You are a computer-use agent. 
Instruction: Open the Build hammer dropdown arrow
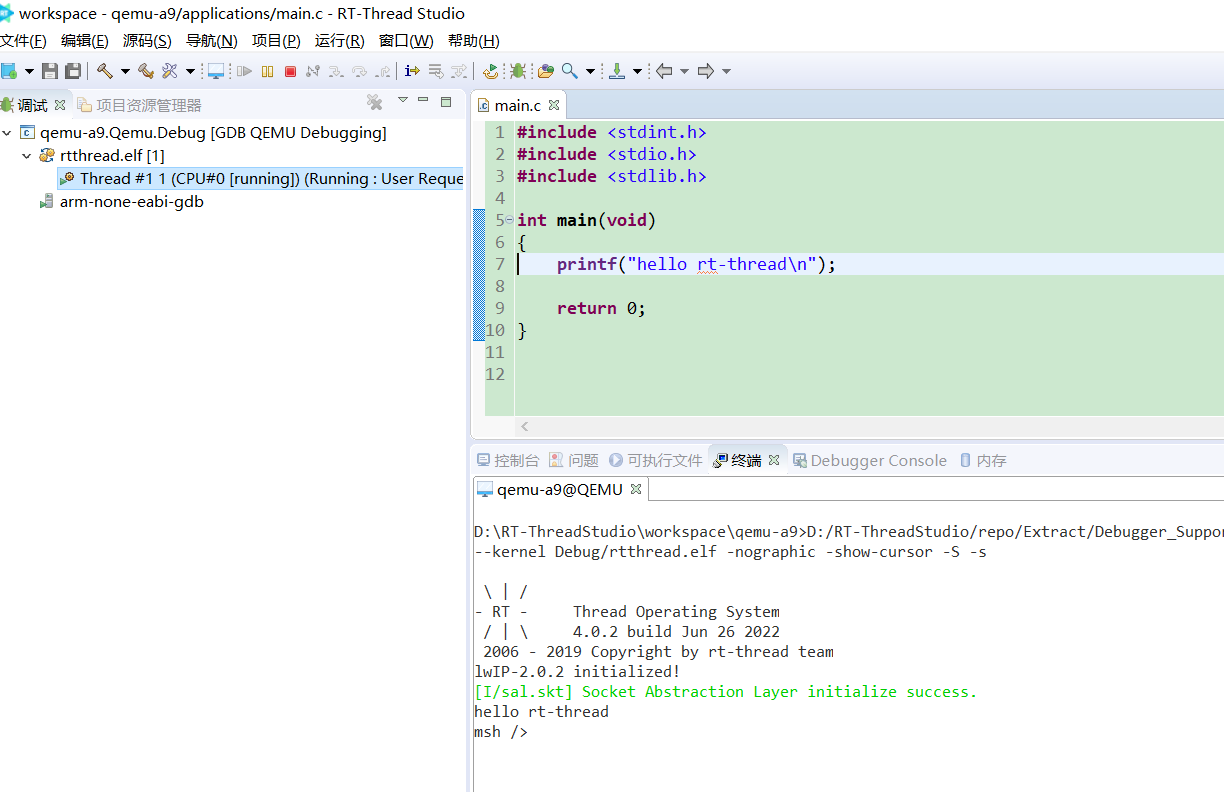pyautogui.click(x=125, y=71)
